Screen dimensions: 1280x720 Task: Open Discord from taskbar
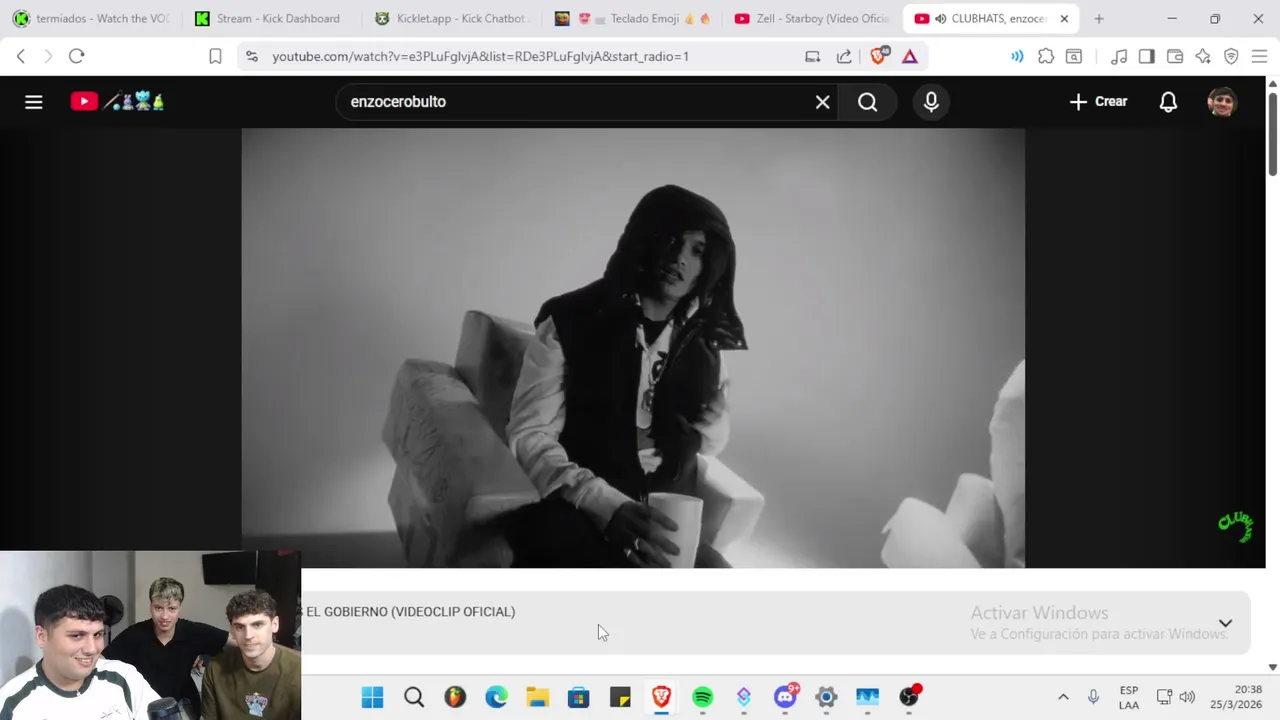[785, 697]
